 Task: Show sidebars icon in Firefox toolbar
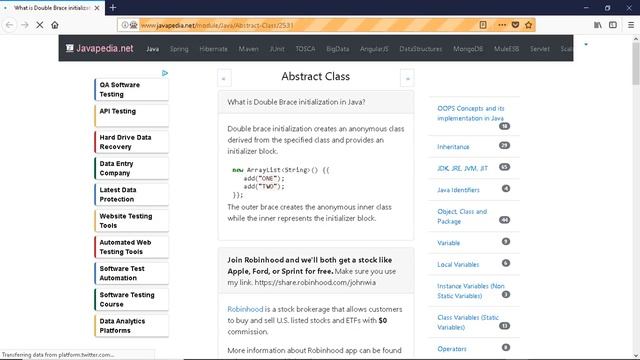point(613,25)
